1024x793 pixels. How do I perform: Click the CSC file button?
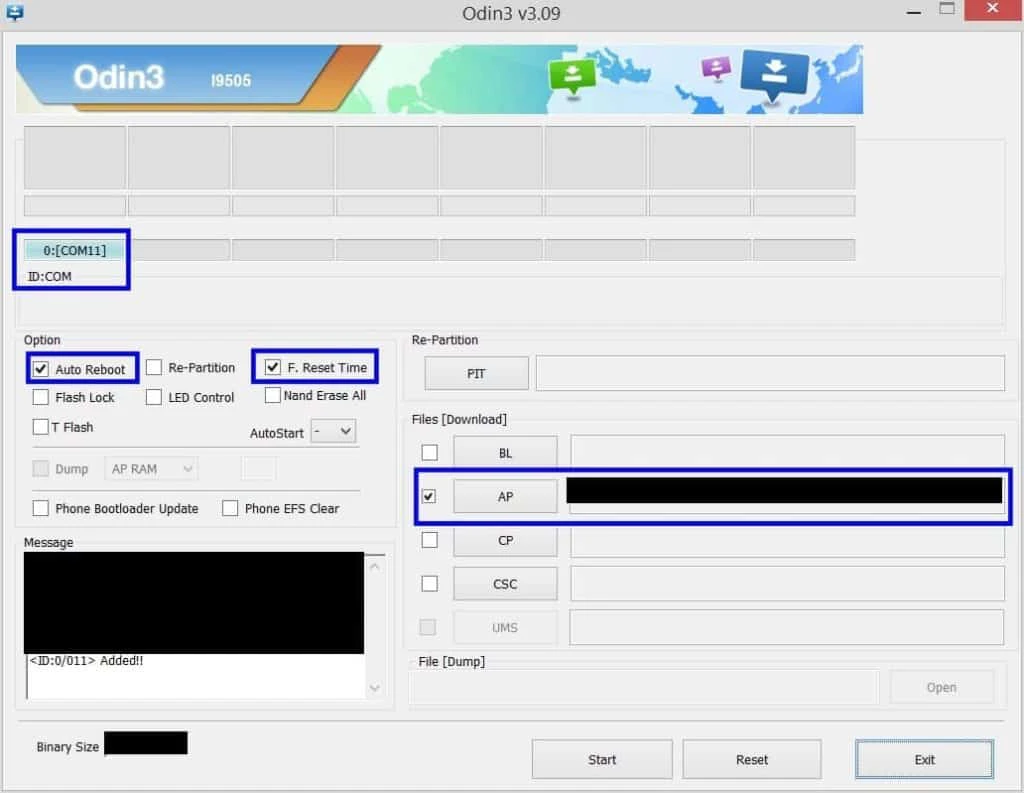pos(505,584)
